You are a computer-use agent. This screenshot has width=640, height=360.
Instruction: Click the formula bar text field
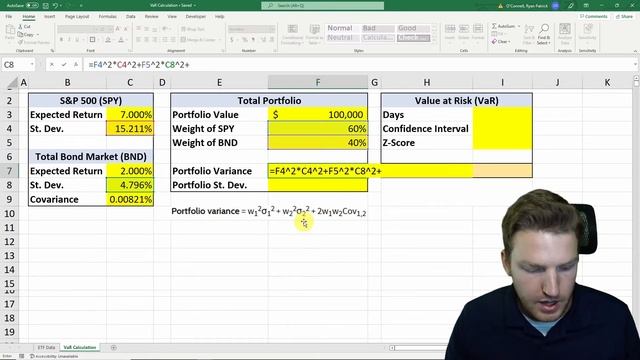click(358, 64)
